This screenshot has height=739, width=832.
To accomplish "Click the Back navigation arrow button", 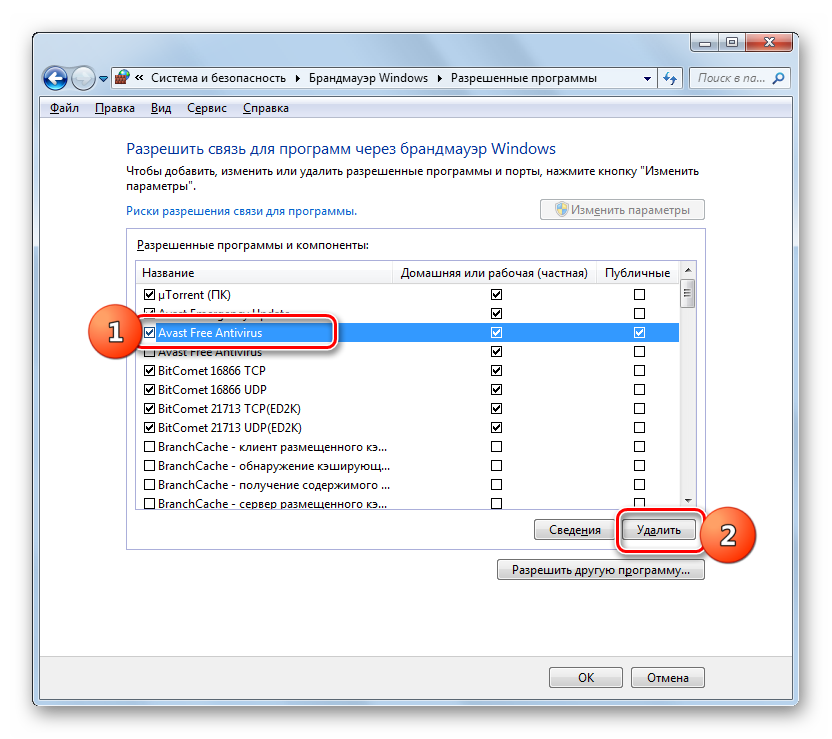I will click(x=56, y=78).
